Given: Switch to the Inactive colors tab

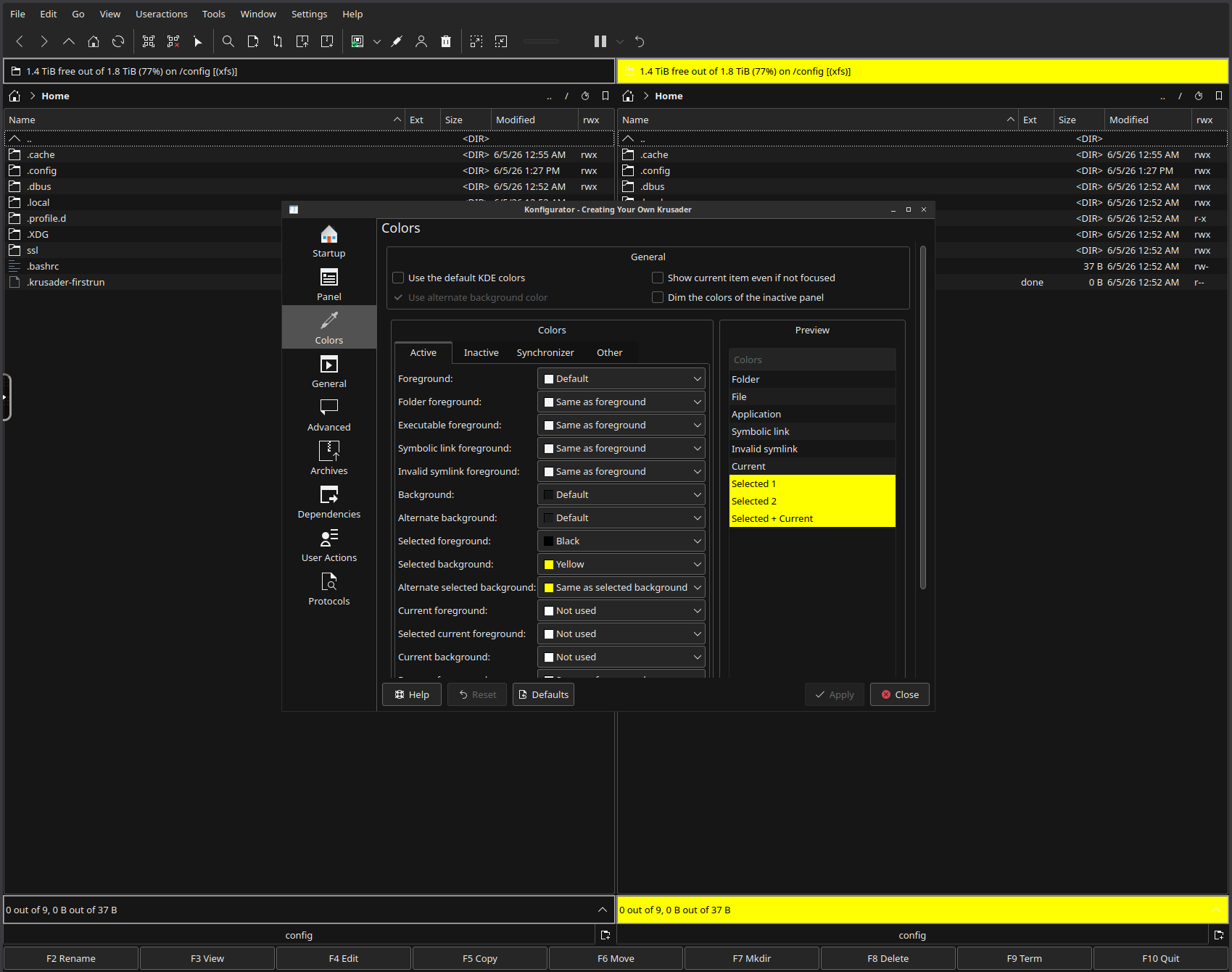Looking at the screenshot, I should (481, 353).
